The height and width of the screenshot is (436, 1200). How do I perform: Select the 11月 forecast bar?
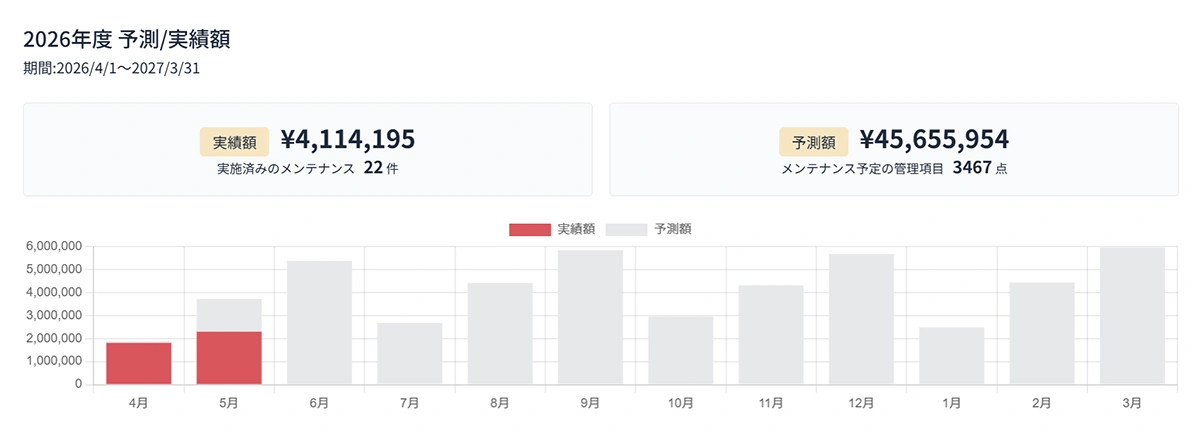tap(771, 335)
